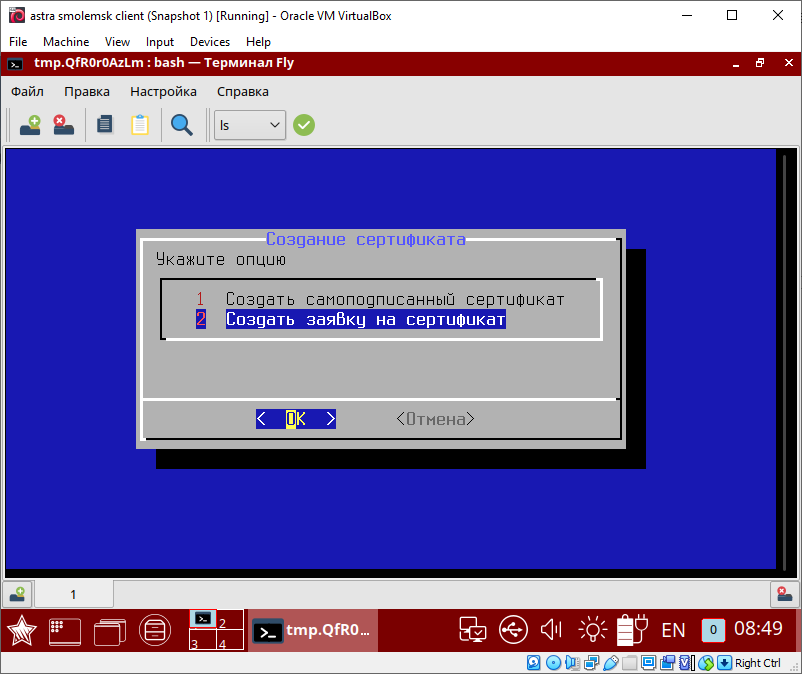Click the EN keyboard layout indicator

[673, 630]
